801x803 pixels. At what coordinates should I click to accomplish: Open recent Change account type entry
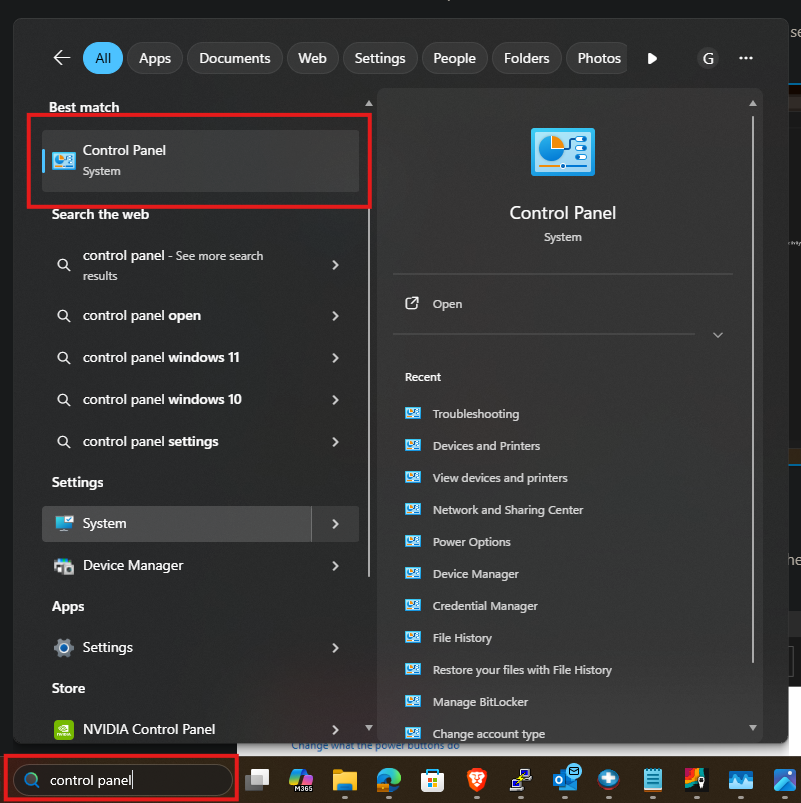489,733
